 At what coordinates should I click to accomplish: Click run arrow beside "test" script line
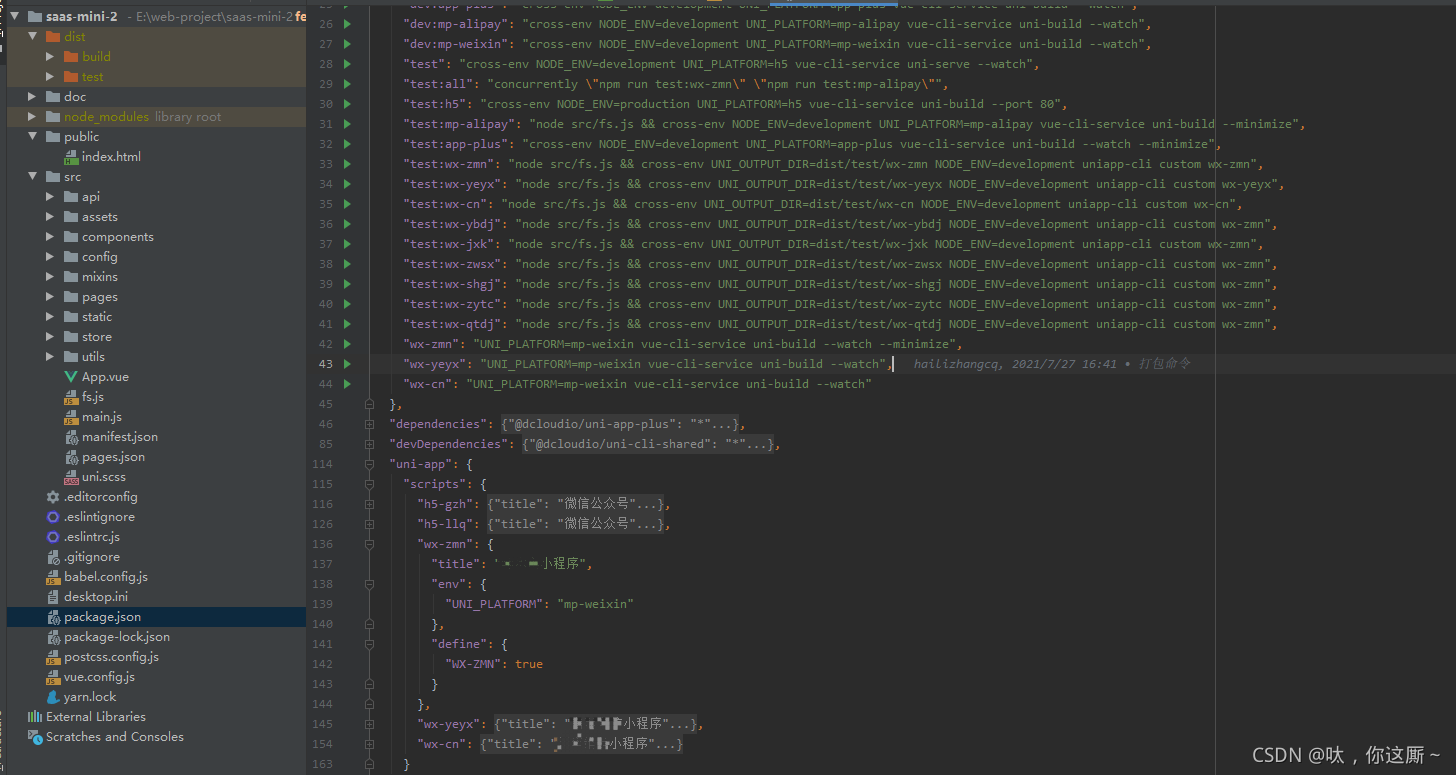pyautogui.click(x=347, y=64)
